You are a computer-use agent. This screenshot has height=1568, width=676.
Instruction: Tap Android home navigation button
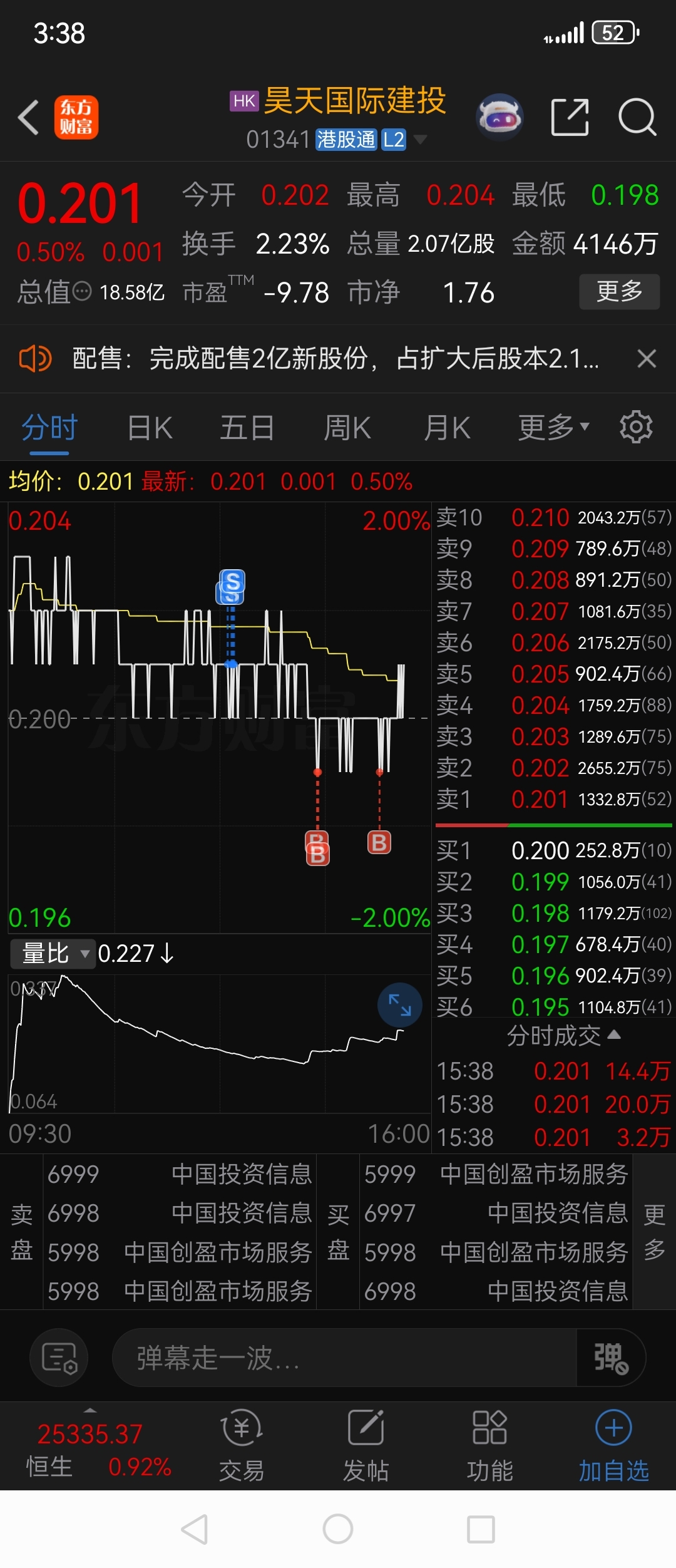pyautogui.click(x=338, y=1530)
